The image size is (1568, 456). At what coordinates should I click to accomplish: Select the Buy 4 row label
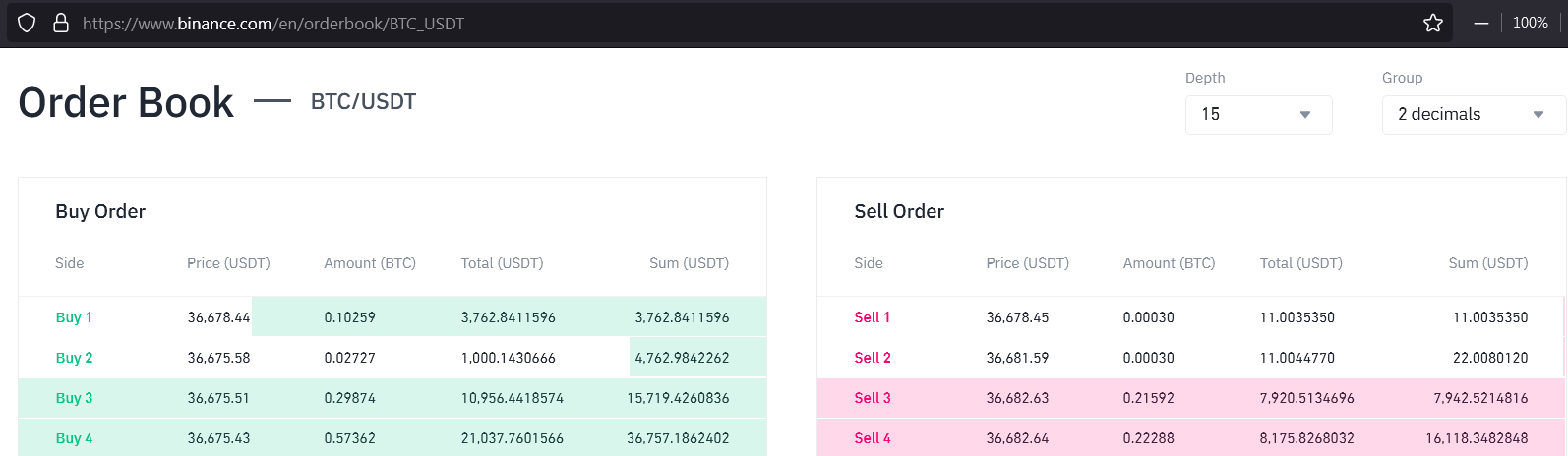[x=74, y=438]
